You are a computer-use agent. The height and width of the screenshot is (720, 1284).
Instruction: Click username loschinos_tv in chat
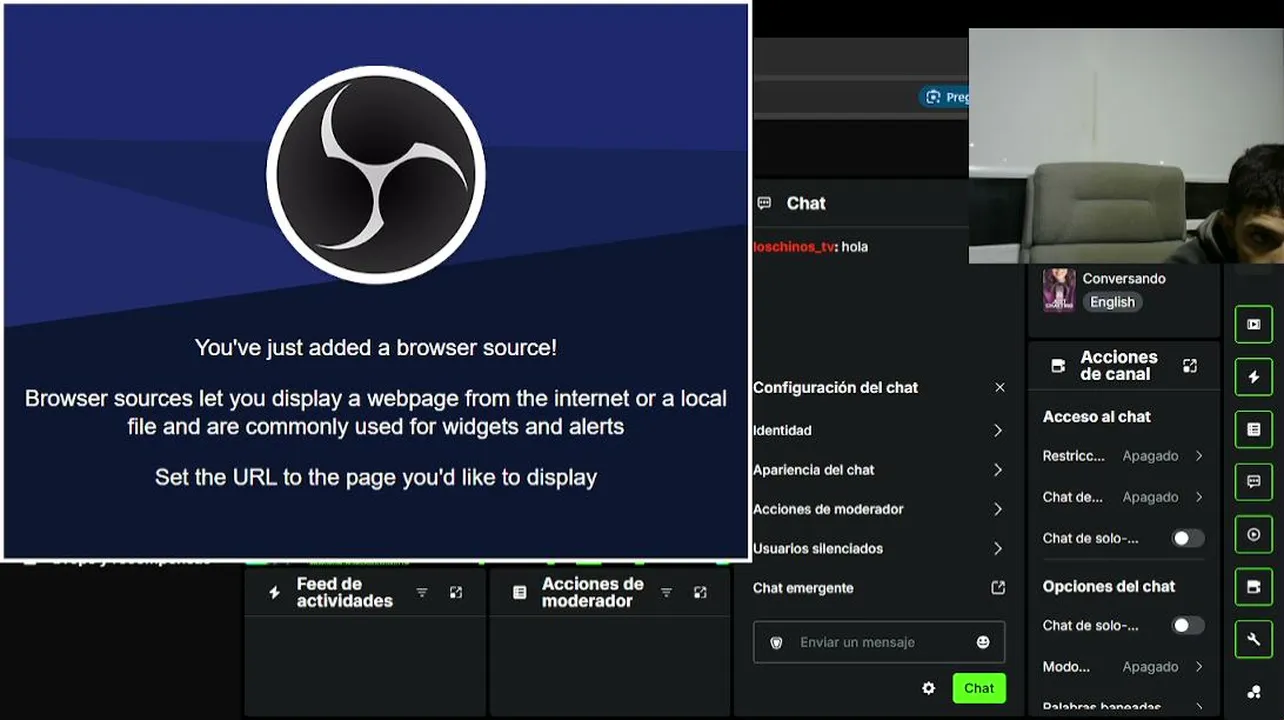pyautogui.click(x=793, y=247)
